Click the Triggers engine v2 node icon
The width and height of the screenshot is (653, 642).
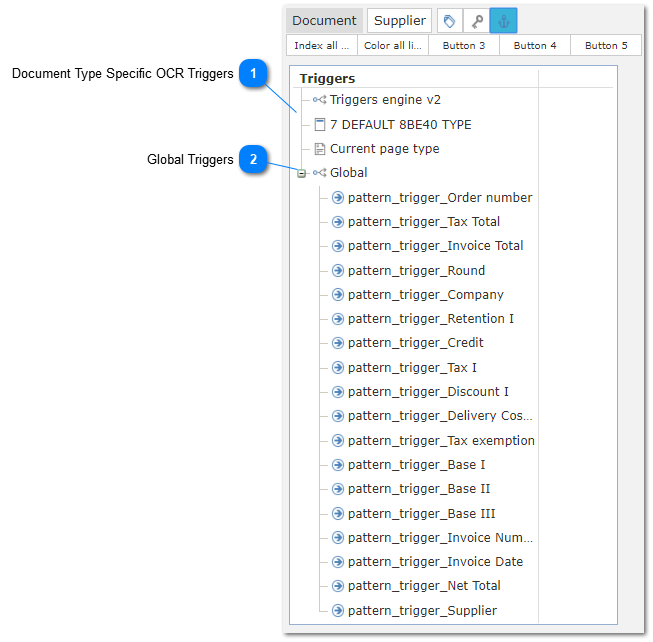click(x=319, y=100)
